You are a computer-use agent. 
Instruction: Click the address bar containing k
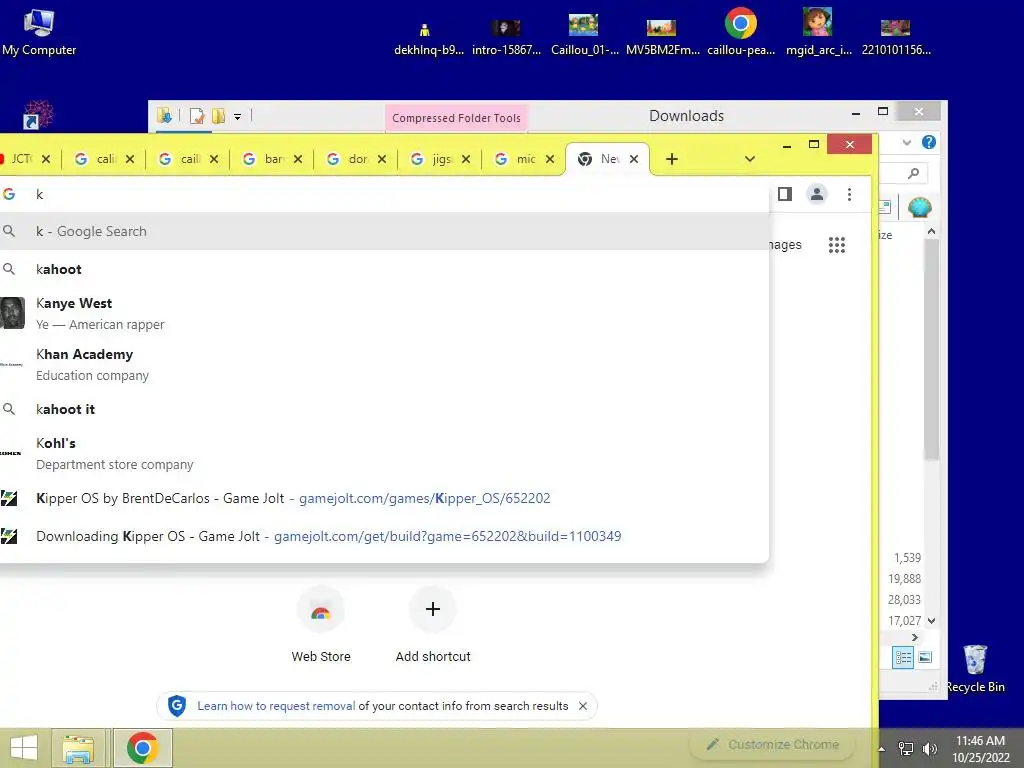coord(384,194)
